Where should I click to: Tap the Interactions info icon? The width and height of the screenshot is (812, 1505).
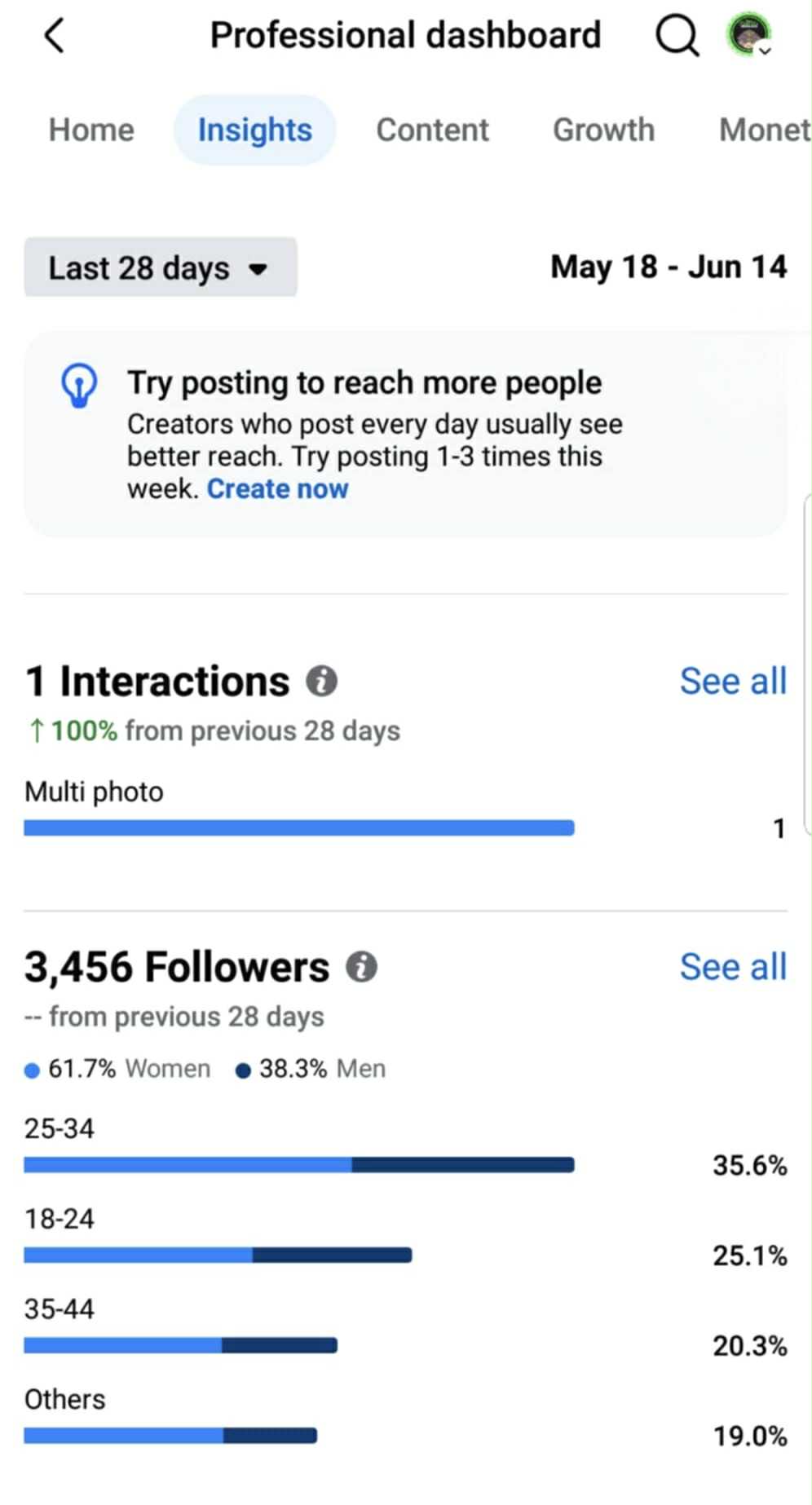(x=321, y=681)
